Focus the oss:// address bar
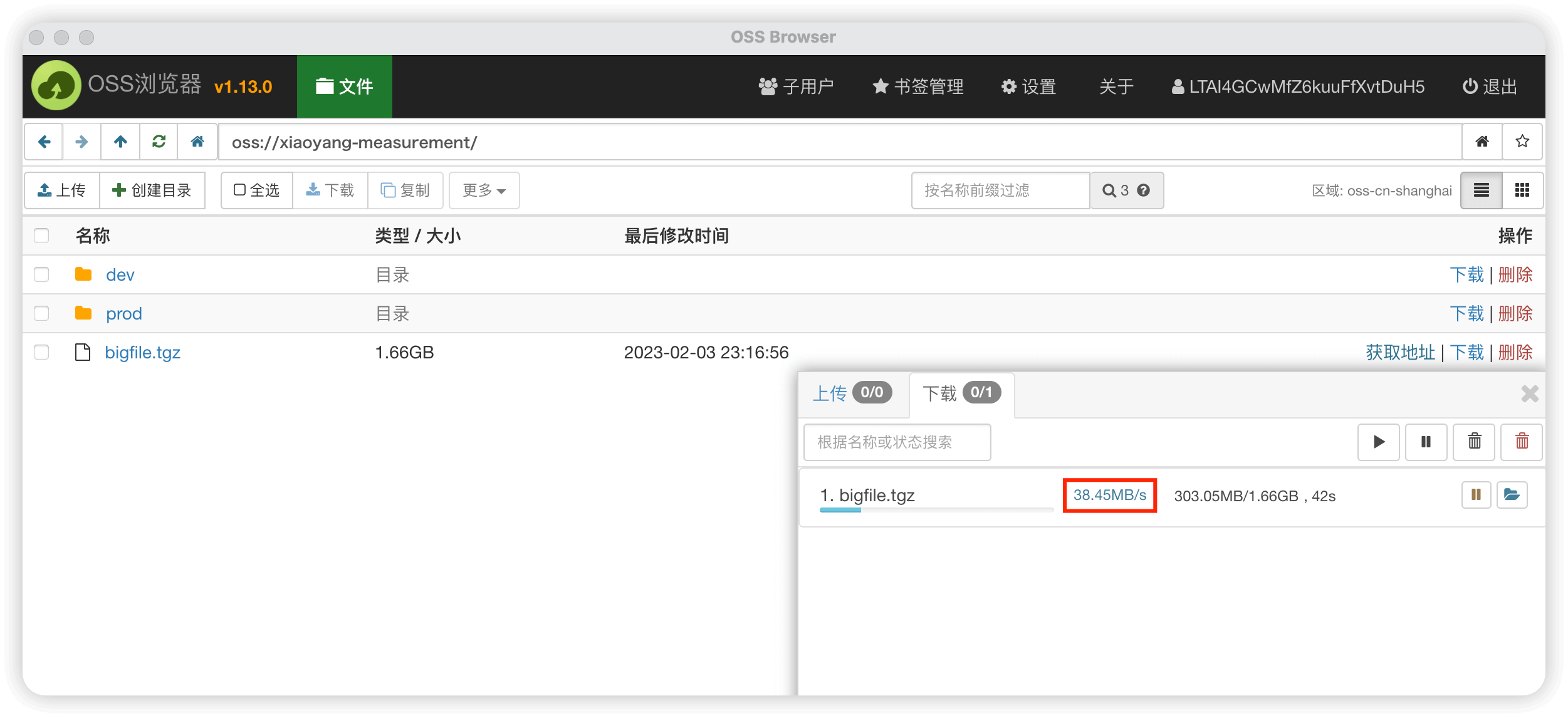Image resolution: width=1568 pixels, height=718 pixels. [x=840, y=142]
